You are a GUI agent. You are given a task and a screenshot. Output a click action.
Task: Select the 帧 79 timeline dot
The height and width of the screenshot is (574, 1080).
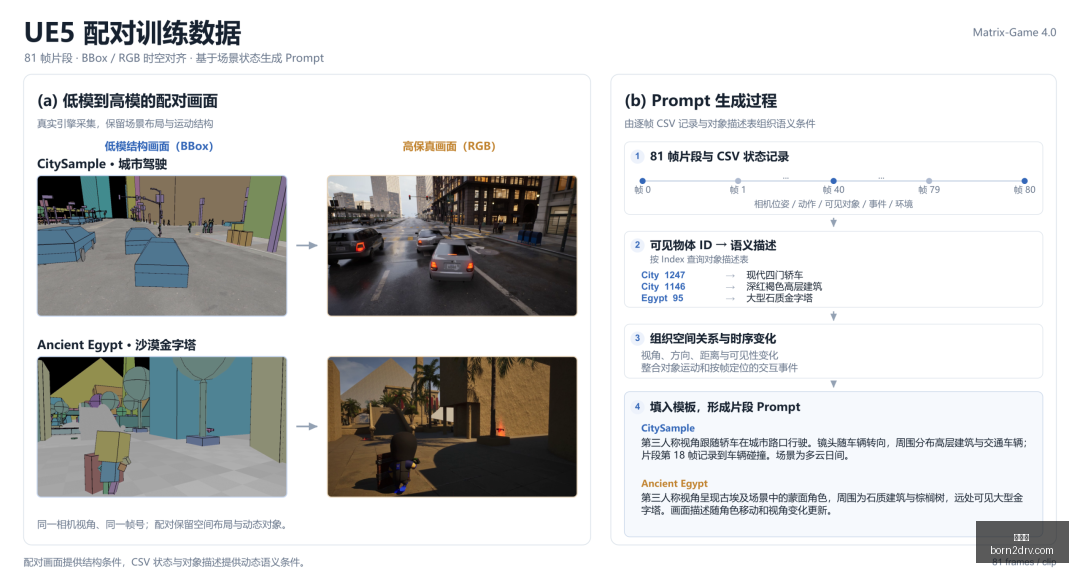tap(928, 181)
